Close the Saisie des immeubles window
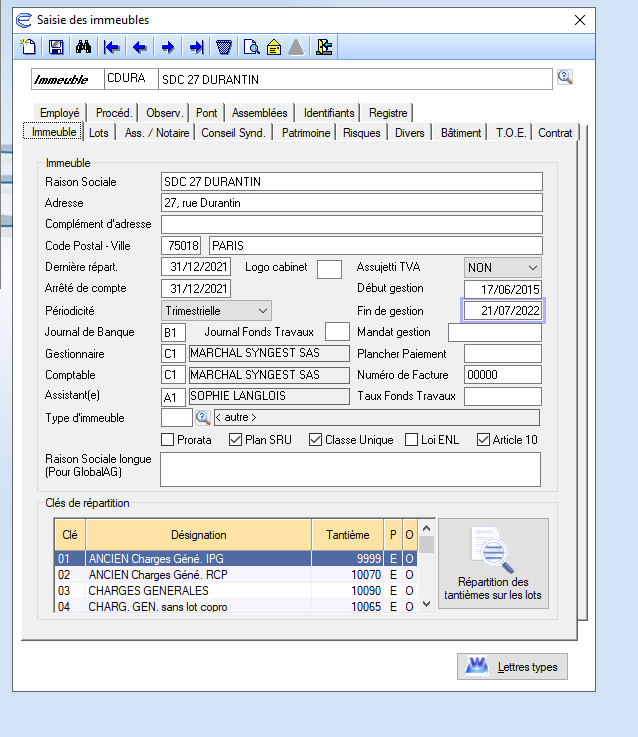Image resolution: width=638 pixels, height=737 pixels. pyautogui.click(x=580, y=20)
